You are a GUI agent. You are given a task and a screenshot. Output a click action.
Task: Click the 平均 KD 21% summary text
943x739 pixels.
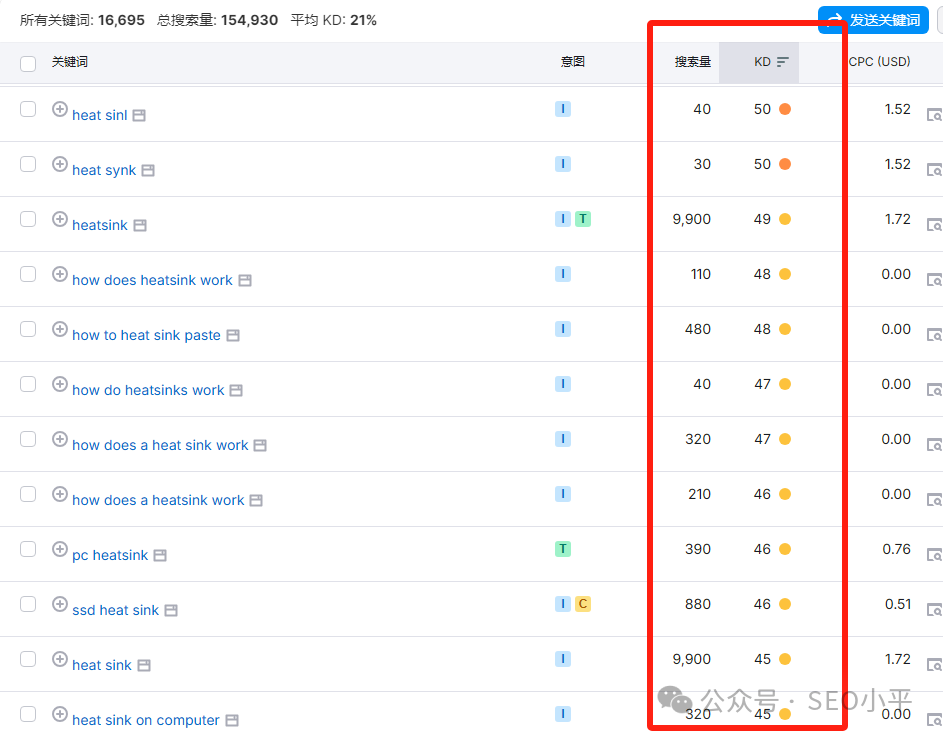[x=334, y=20]
